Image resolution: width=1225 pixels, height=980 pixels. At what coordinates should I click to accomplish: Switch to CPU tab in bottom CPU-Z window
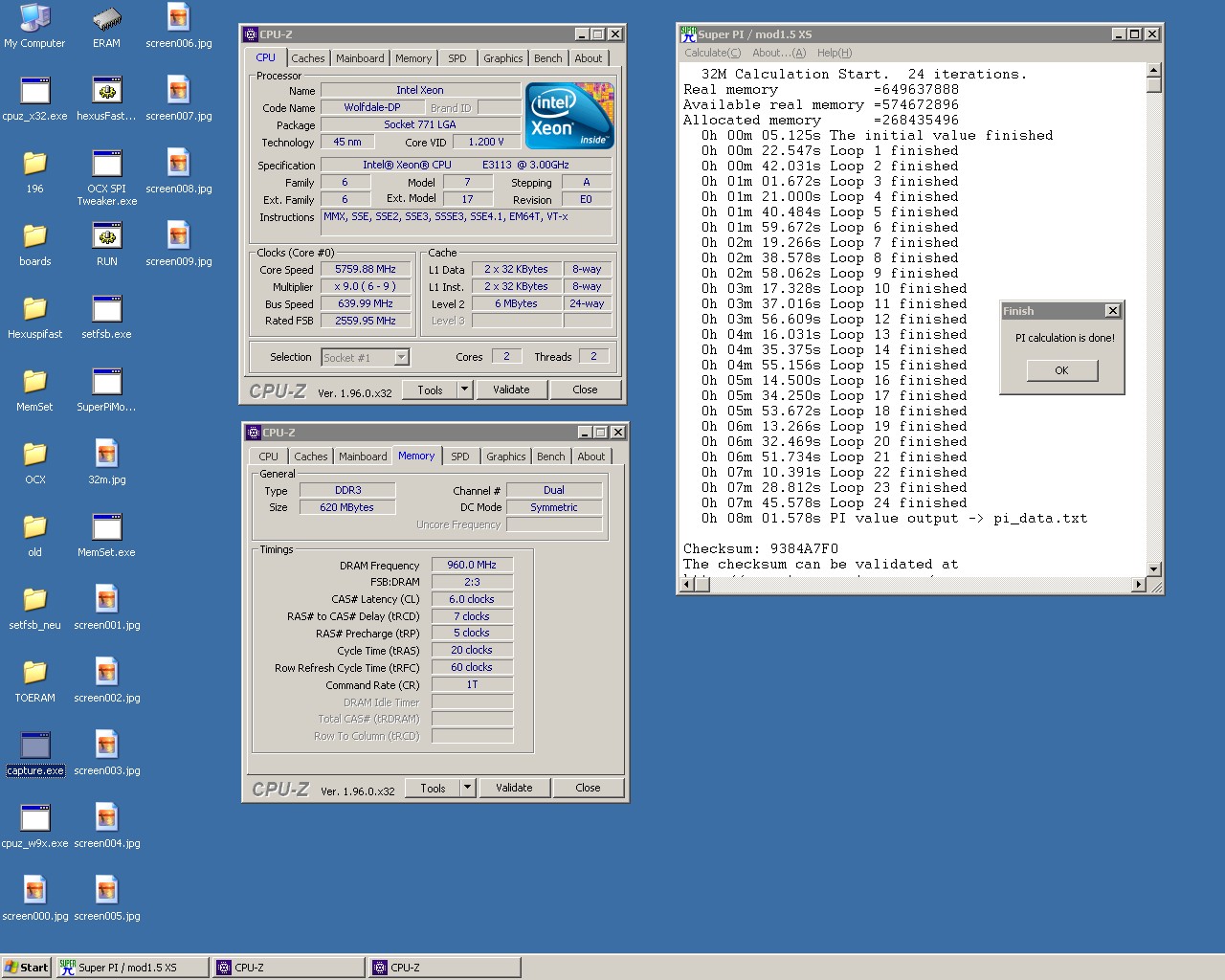pos(269,457)
